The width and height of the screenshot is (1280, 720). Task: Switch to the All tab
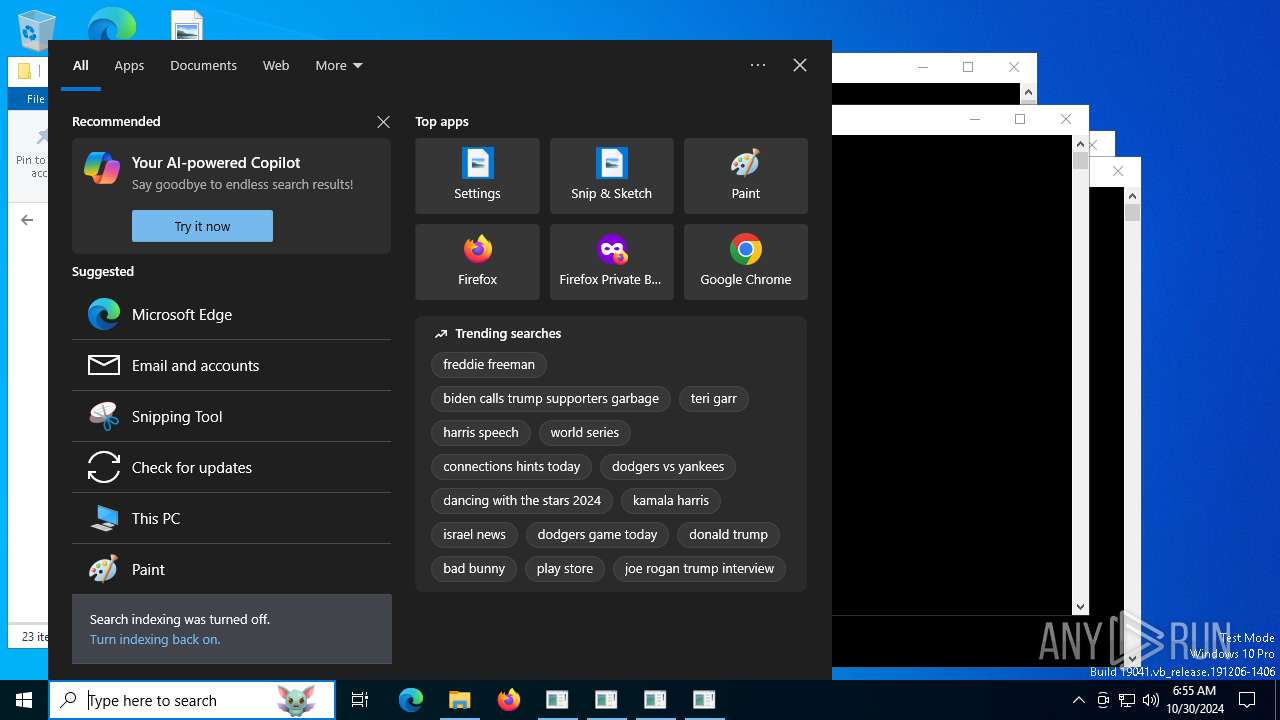81,65
